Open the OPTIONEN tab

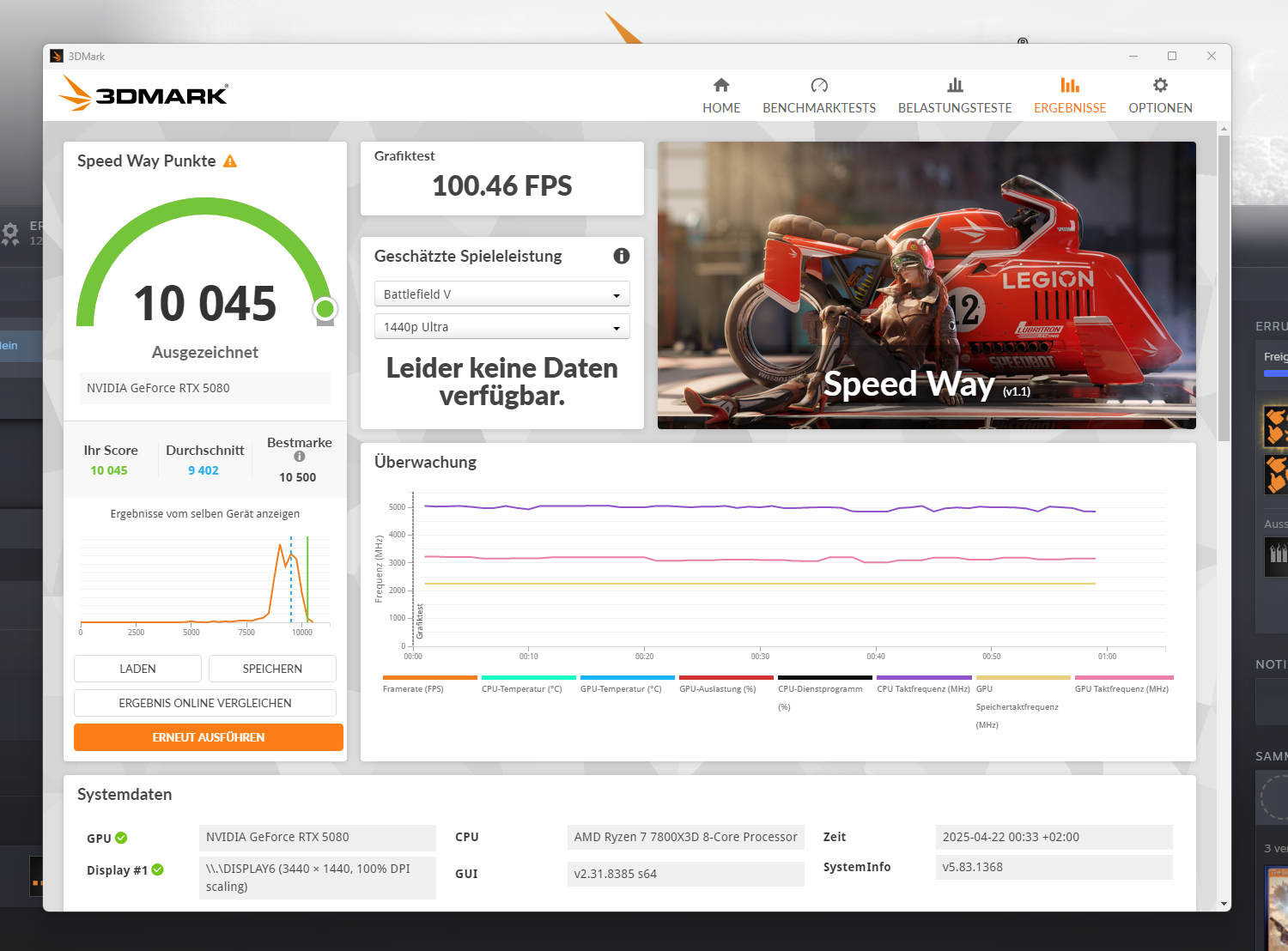click(x=1160, y=96)
